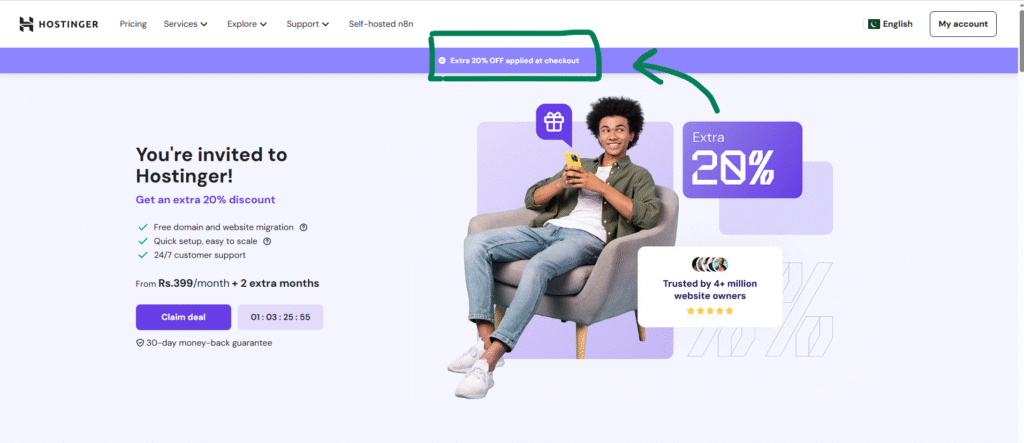The height and width of the screenshot is (443, 1024).
Task: Click the purple gift box icon
Action: (554, 122)
